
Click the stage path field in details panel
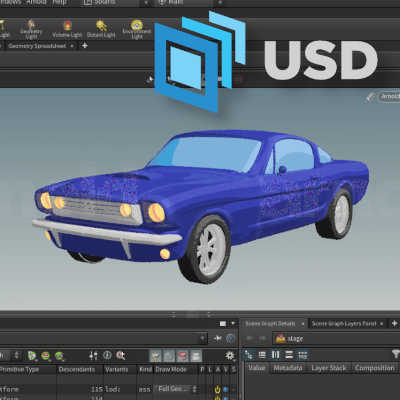pyautogui.click(x=336, y=339)
